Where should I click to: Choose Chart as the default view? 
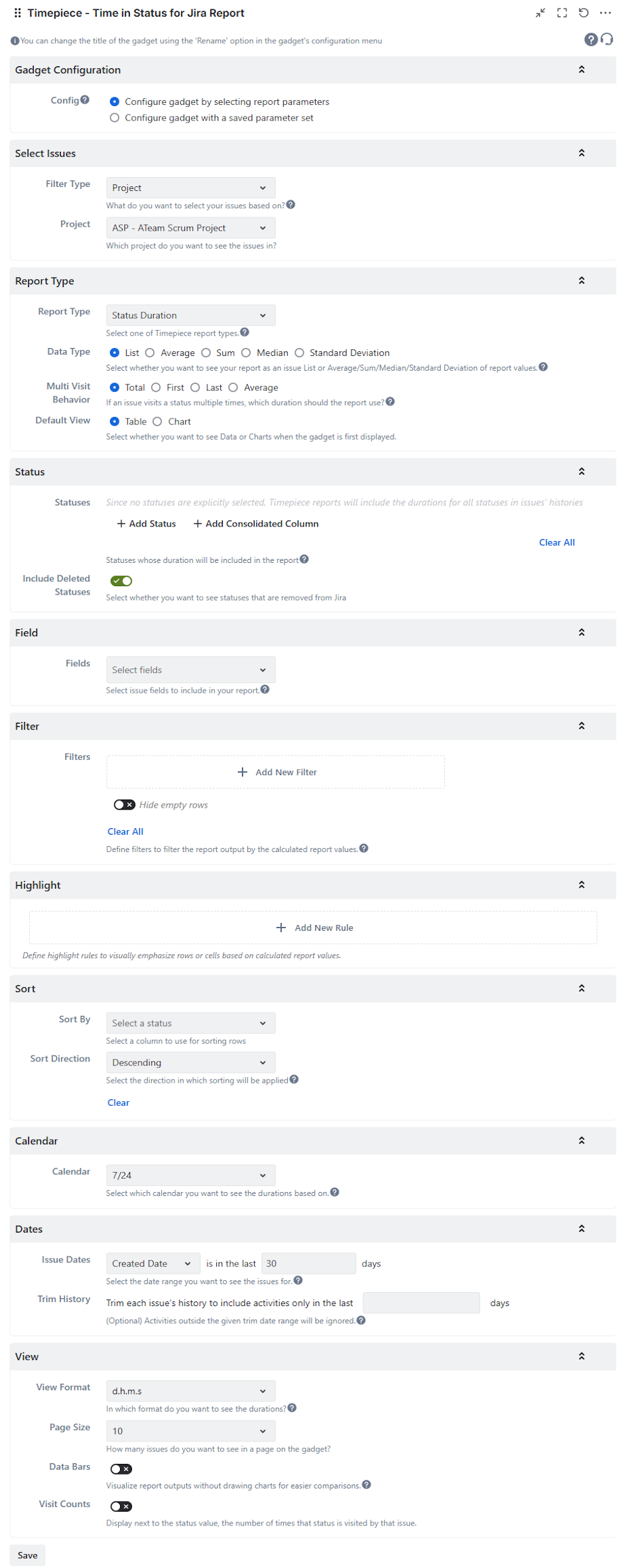pos(158,421)
